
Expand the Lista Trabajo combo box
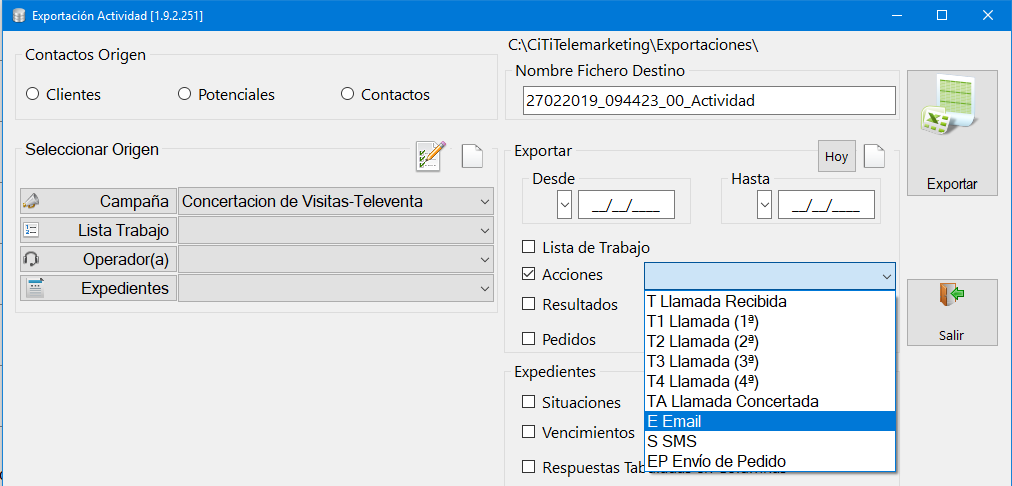click(336, 230)
